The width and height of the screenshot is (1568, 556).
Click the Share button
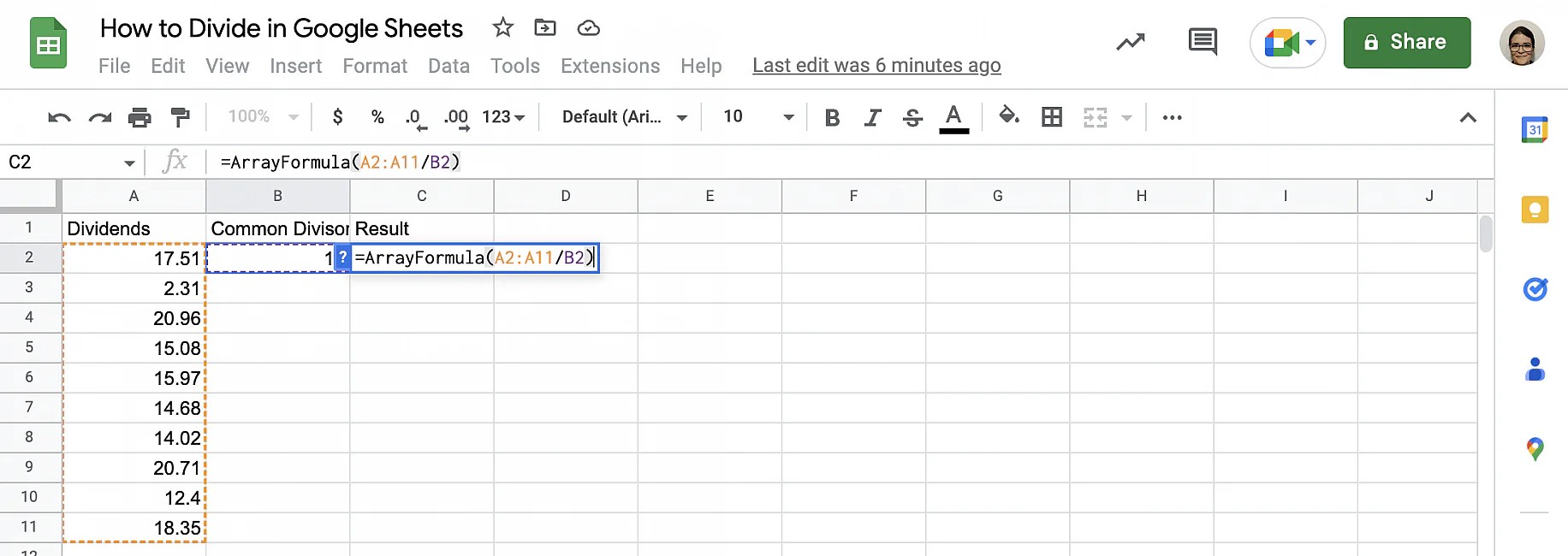point(1406,42)
